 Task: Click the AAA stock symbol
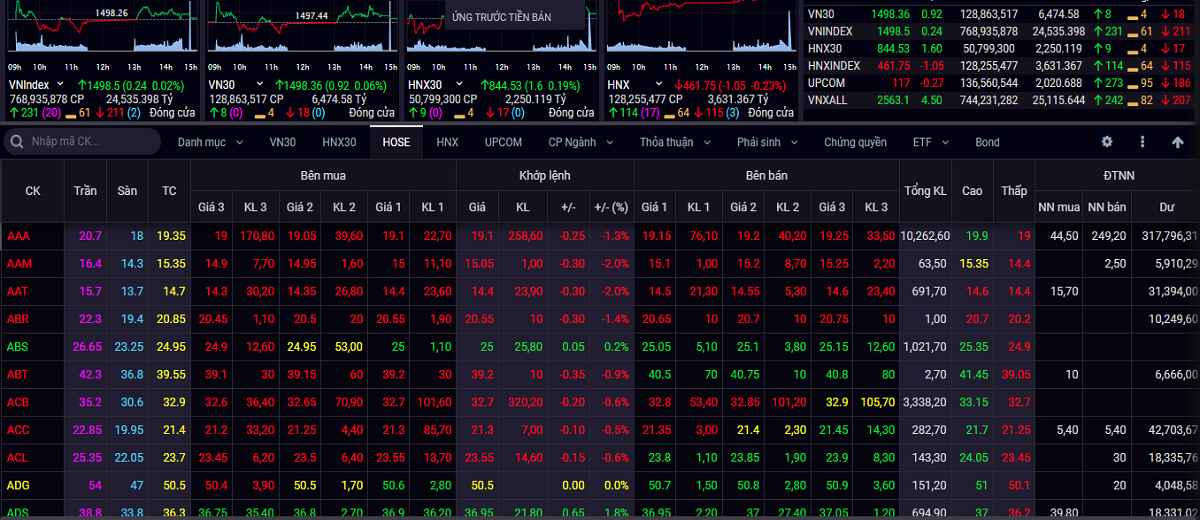pyautogui.click(x=19, y=236)
